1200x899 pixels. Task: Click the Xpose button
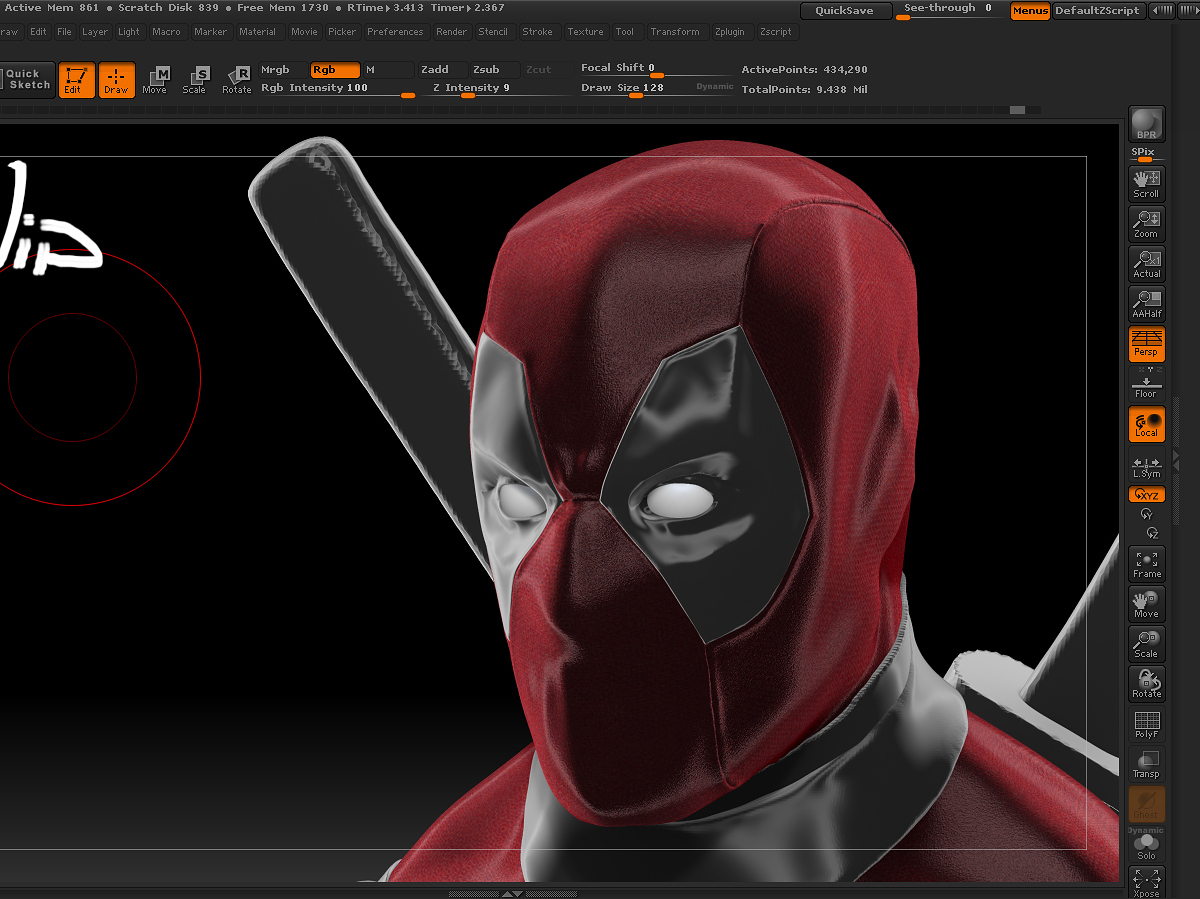(x=1146, y=882)
